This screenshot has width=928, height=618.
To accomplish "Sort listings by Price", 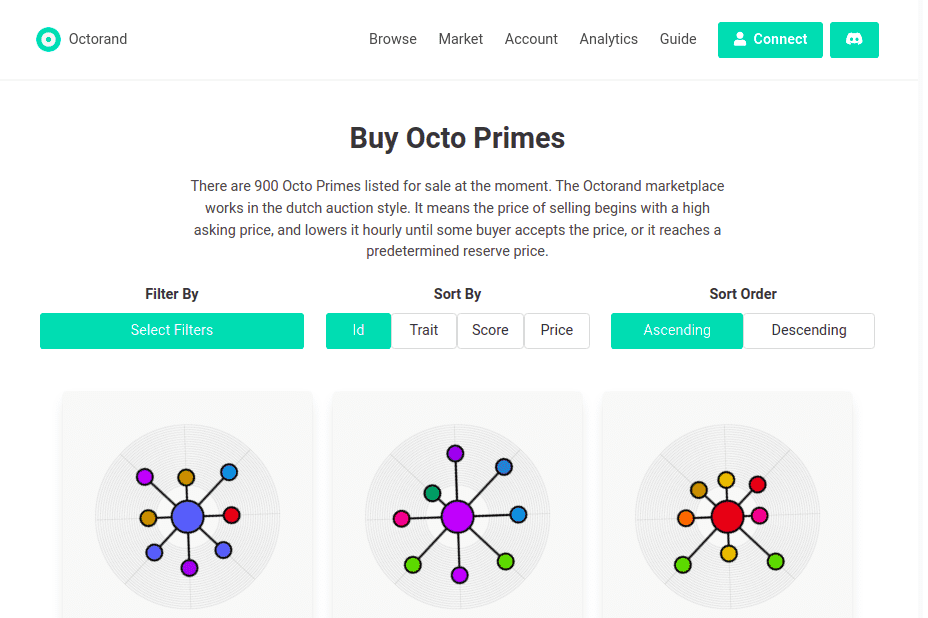I will (557, 331).
